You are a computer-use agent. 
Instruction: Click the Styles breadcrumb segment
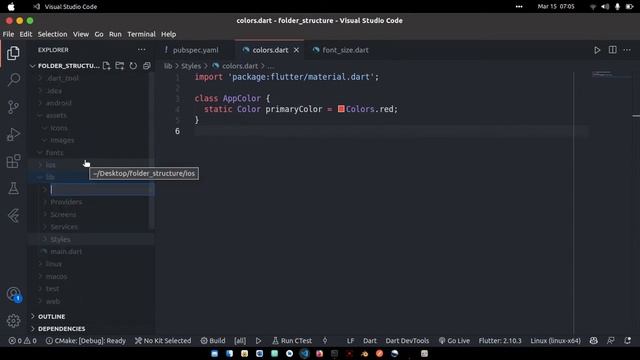point(191,66)
